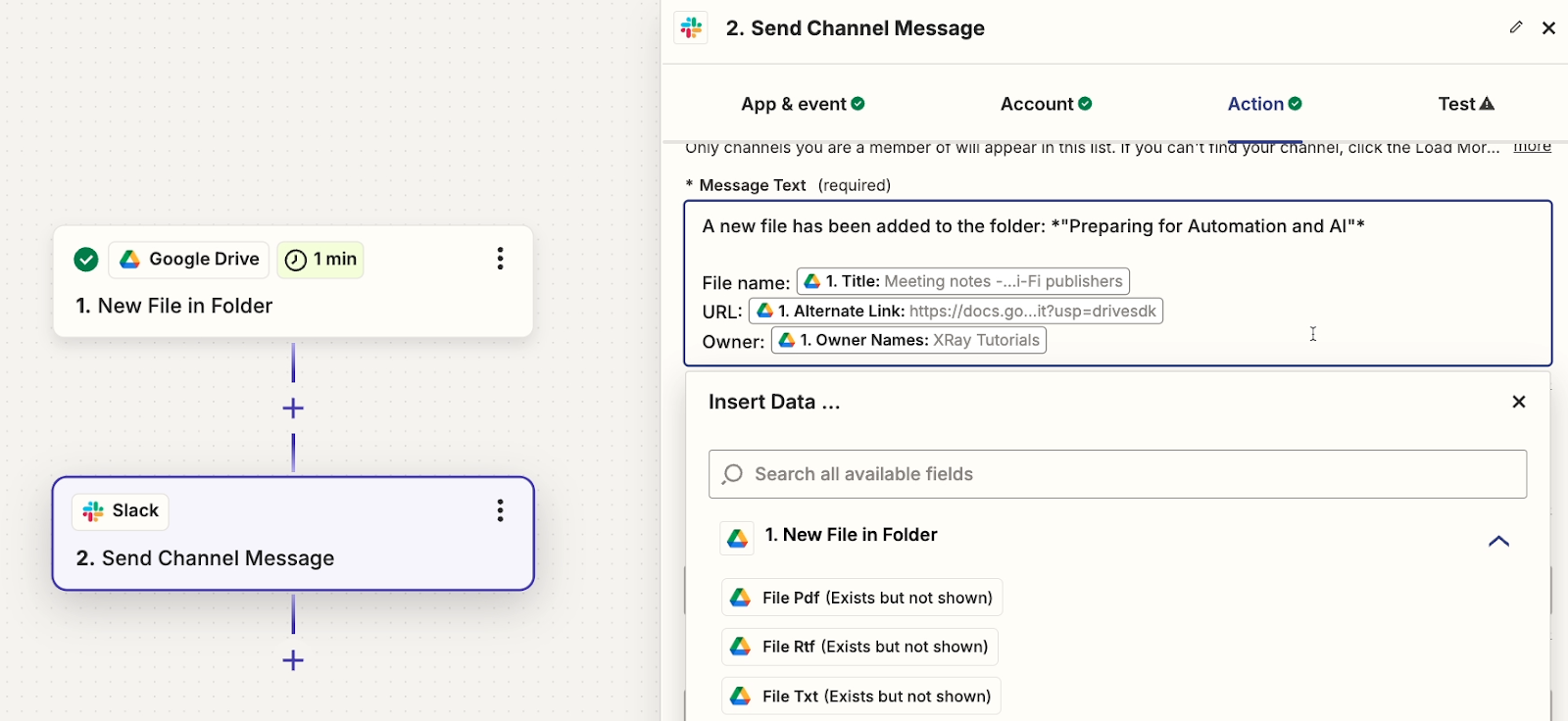
Task: Open the Slack step menu (three dots)
Action: click(x=500, y=510)
